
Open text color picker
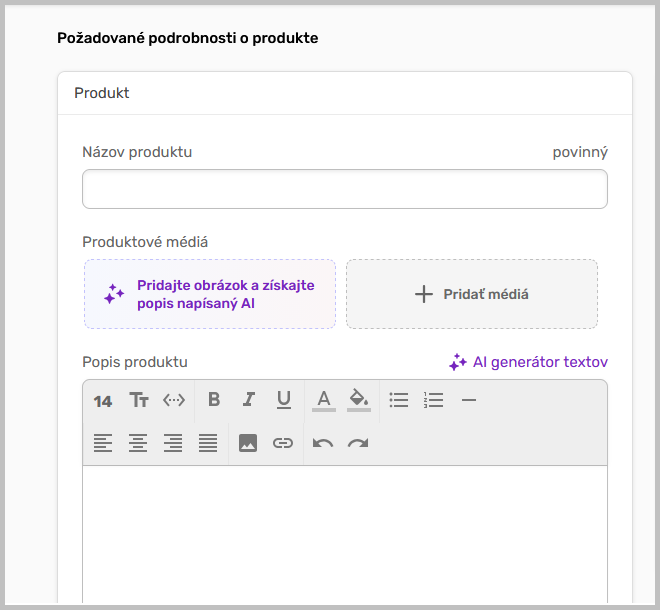pos(324,400)
